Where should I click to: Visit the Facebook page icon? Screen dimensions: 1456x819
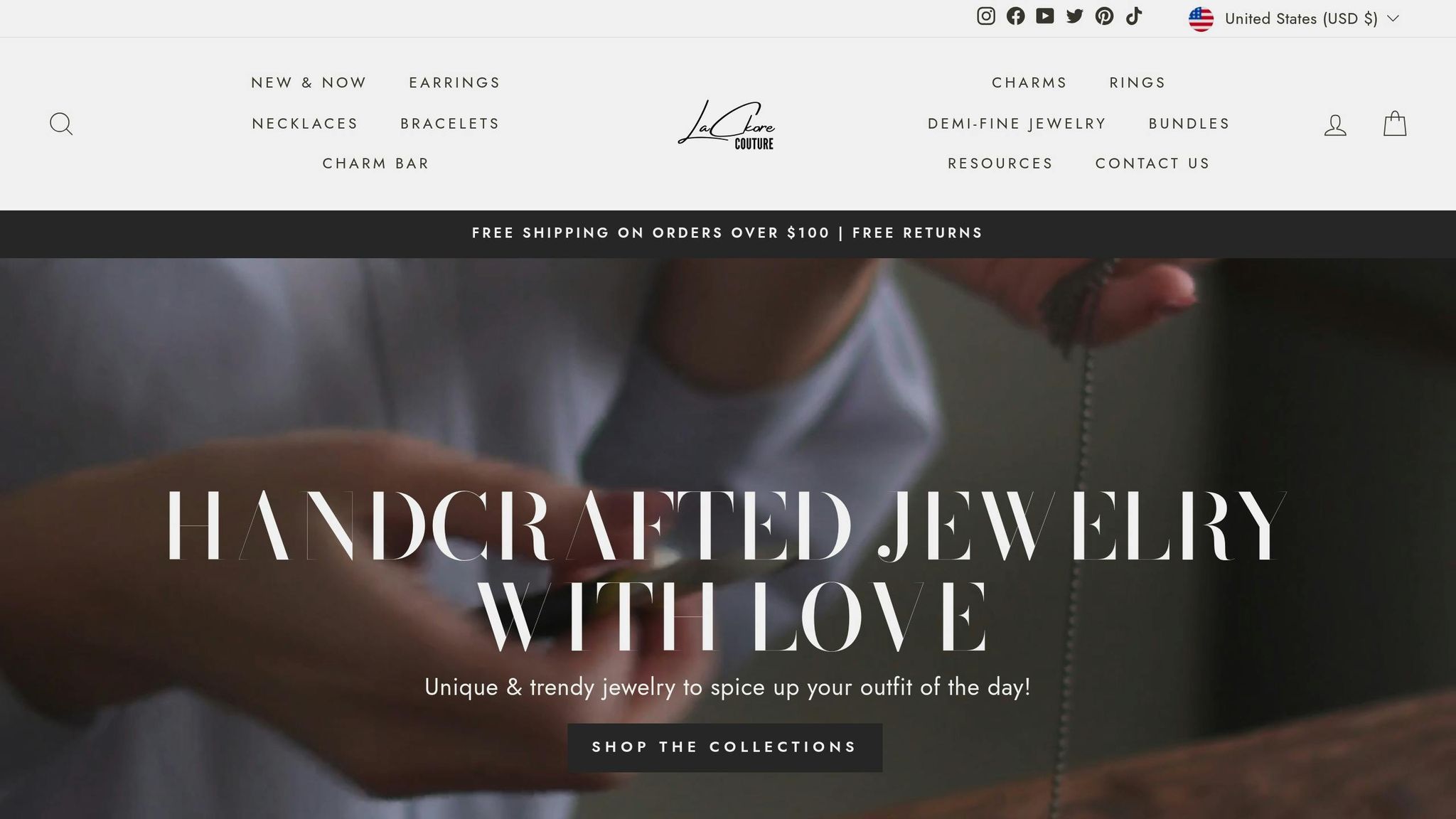[x=1015, y=16]
